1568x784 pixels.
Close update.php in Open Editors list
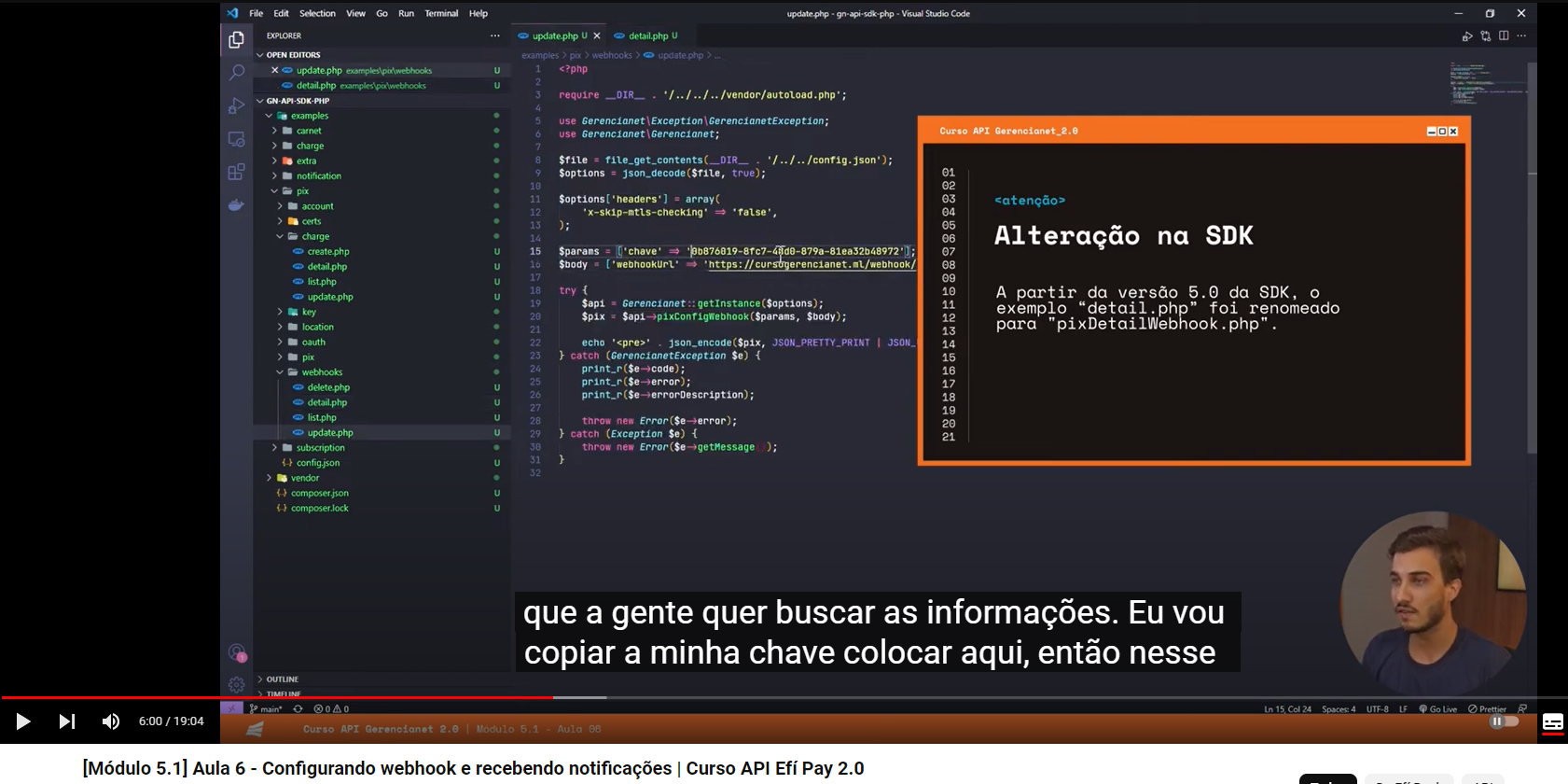pos(274,70)
